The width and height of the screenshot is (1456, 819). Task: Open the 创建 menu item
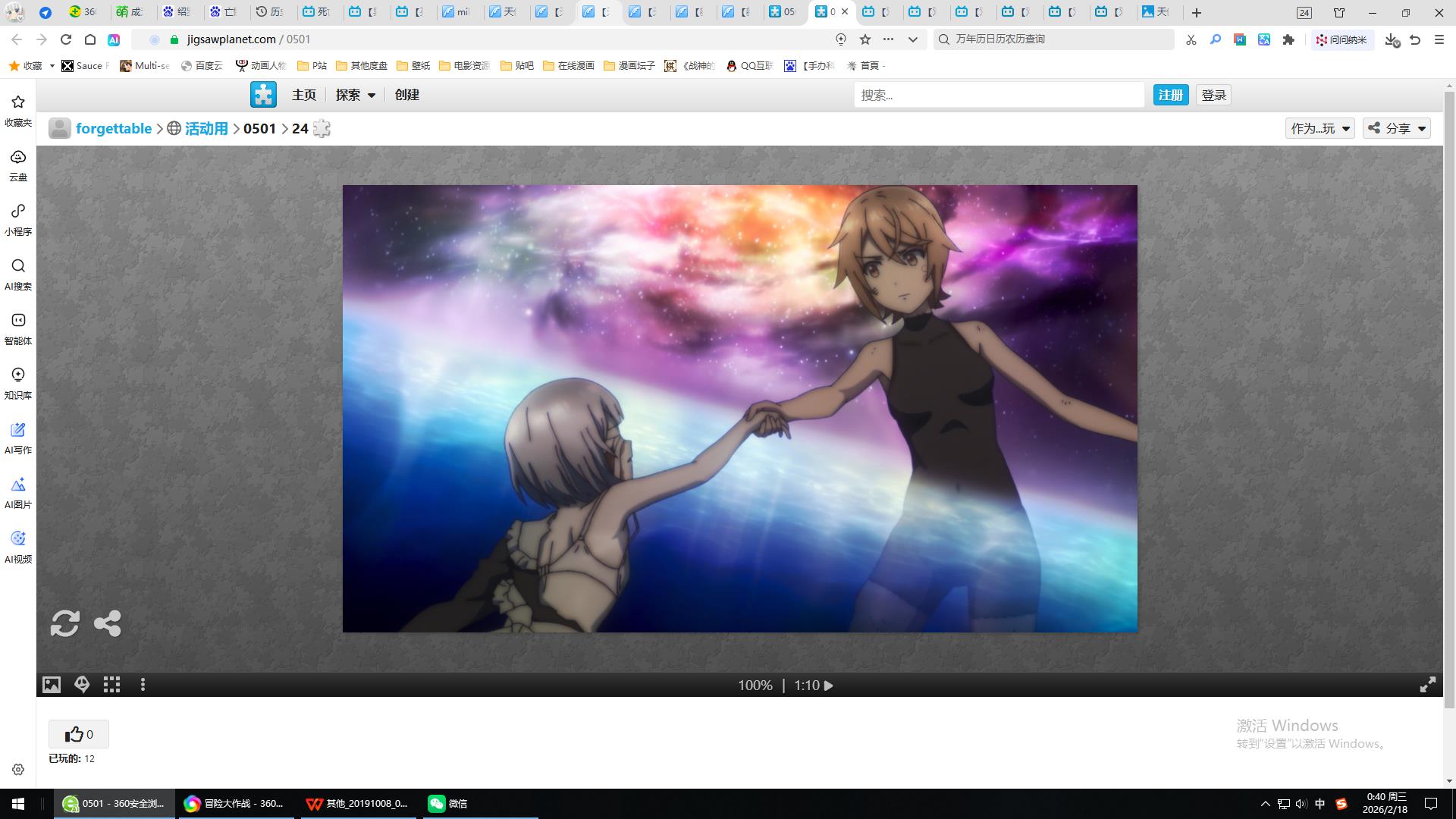tap(406, 95)
